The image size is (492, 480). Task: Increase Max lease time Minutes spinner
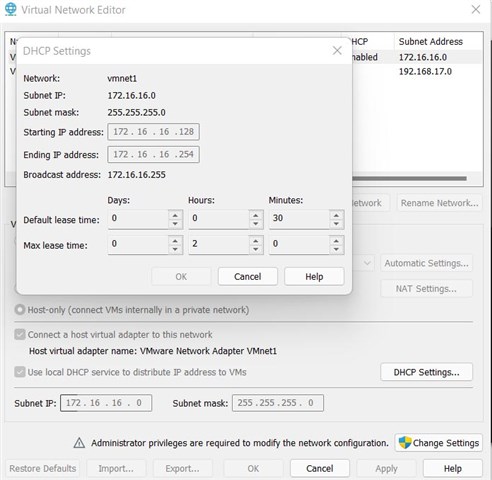coord(336,240)
